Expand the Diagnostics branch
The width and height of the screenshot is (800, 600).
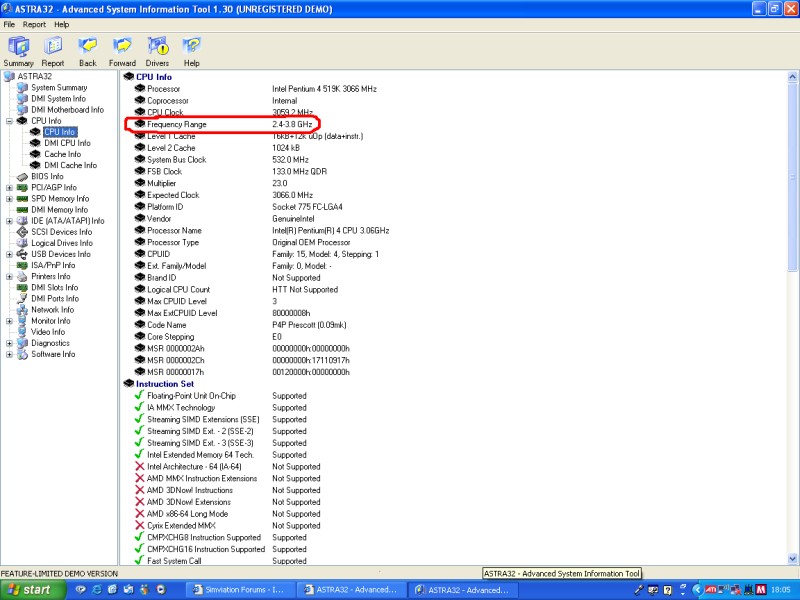pos(9,343)
